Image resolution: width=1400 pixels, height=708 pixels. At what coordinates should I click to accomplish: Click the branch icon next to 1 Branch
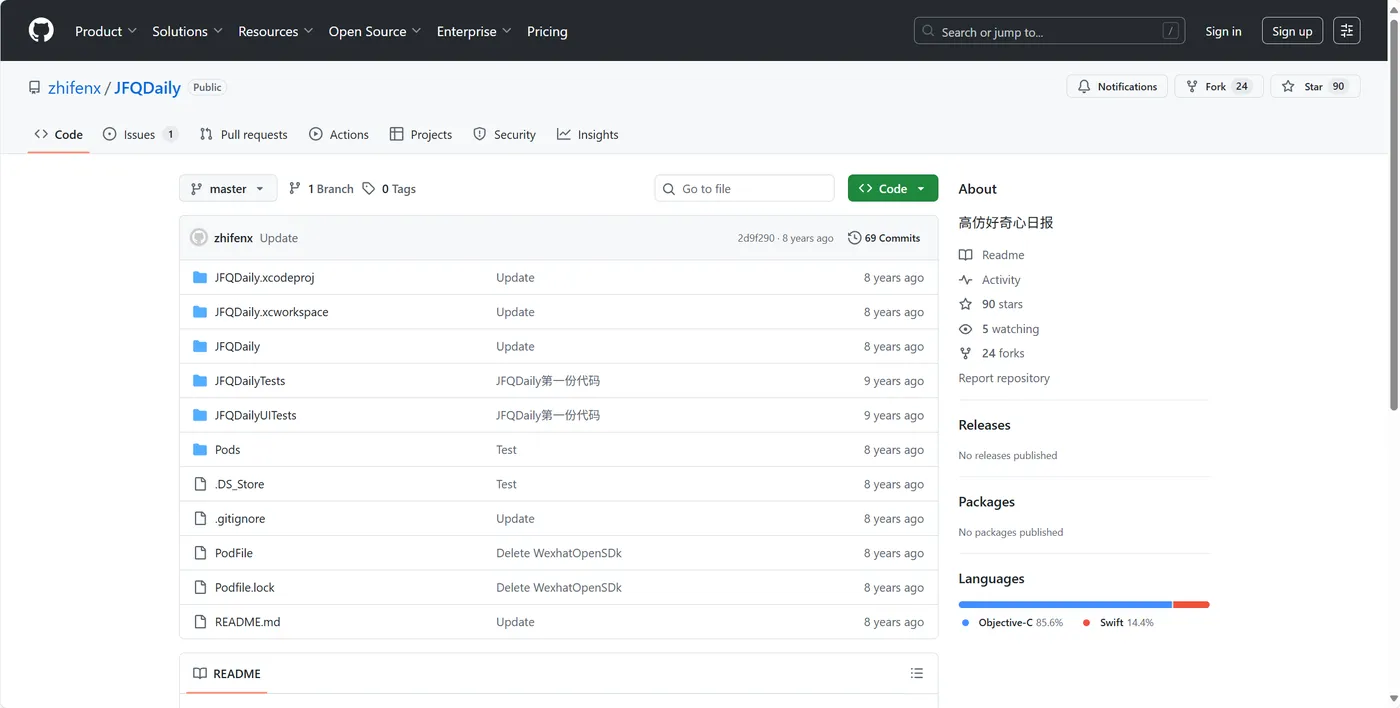point(295,189)
